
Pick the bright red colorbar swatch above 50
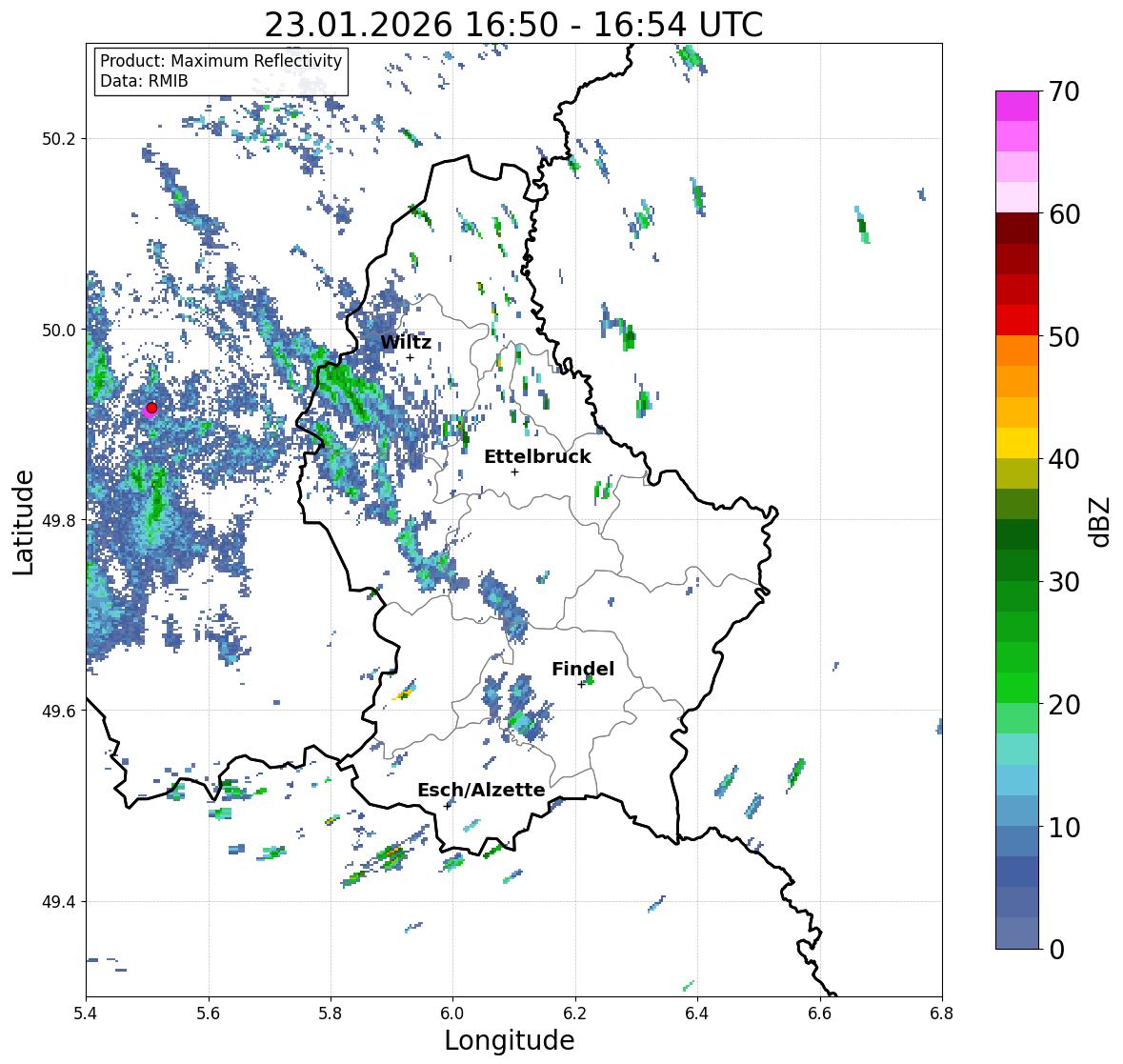coord(1017,320)
